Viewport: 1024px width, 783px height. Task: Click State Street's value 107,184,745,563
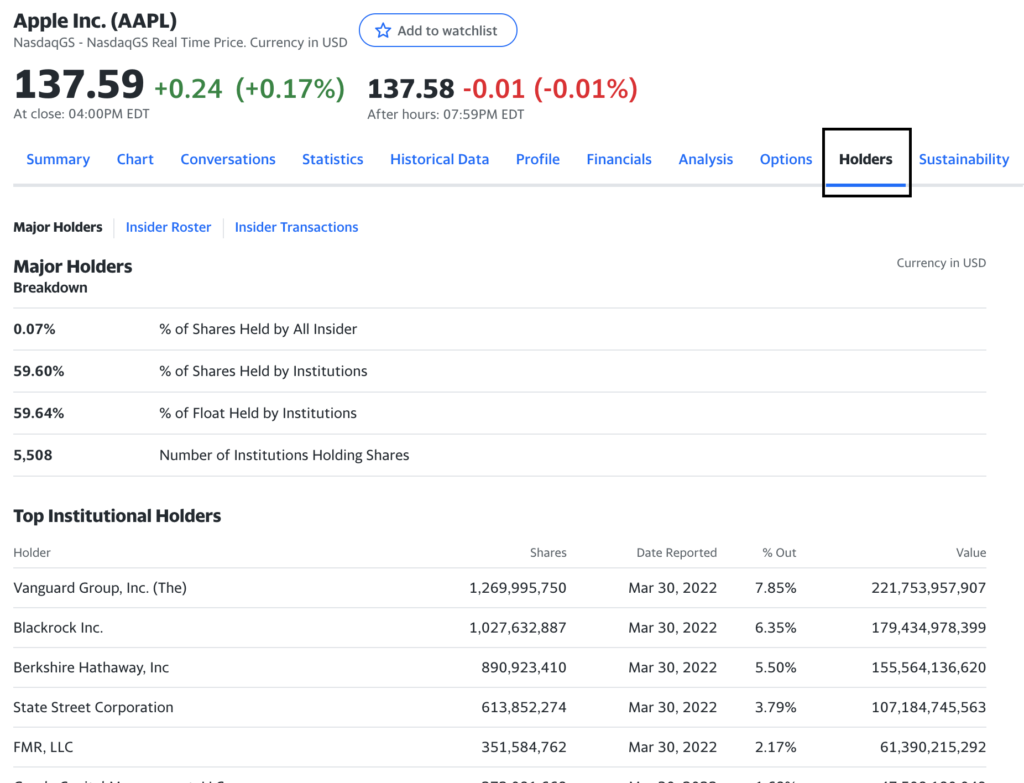[x=929, y=707]
